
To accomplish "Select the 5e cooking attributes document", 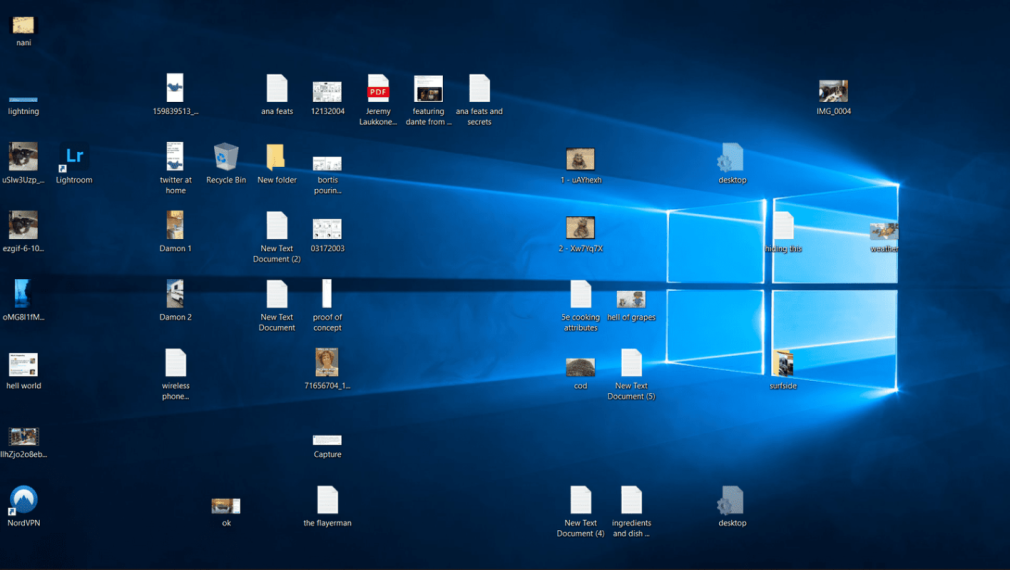I will [x=580, y=306].
